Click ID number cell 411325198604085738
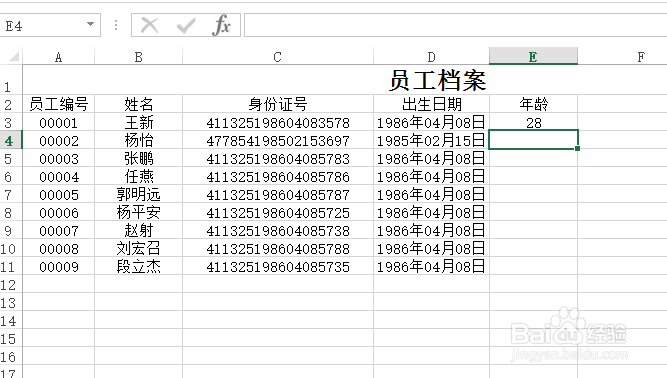 tap(278, 230)
